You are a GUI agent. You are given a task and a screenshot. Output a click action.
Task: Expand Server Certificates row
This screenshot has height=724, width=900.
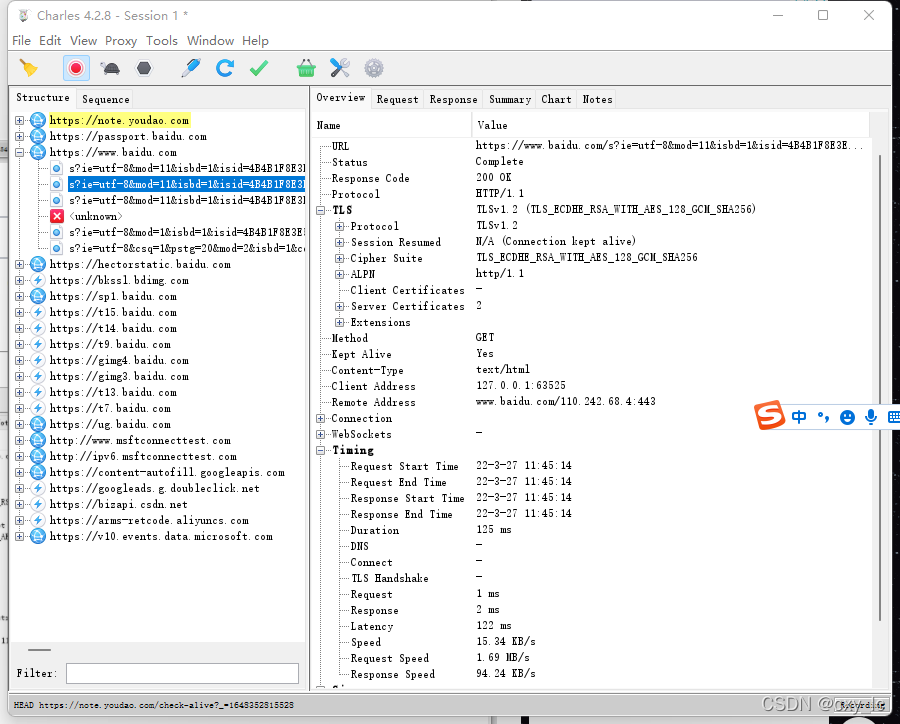(x=340, y=307)
